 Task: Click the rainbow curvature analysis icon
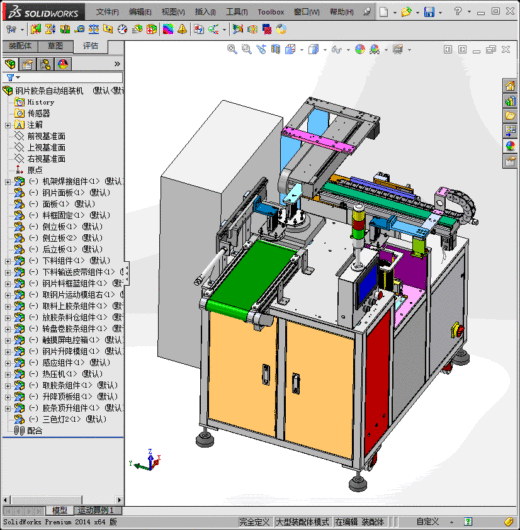tap(168, 29)
